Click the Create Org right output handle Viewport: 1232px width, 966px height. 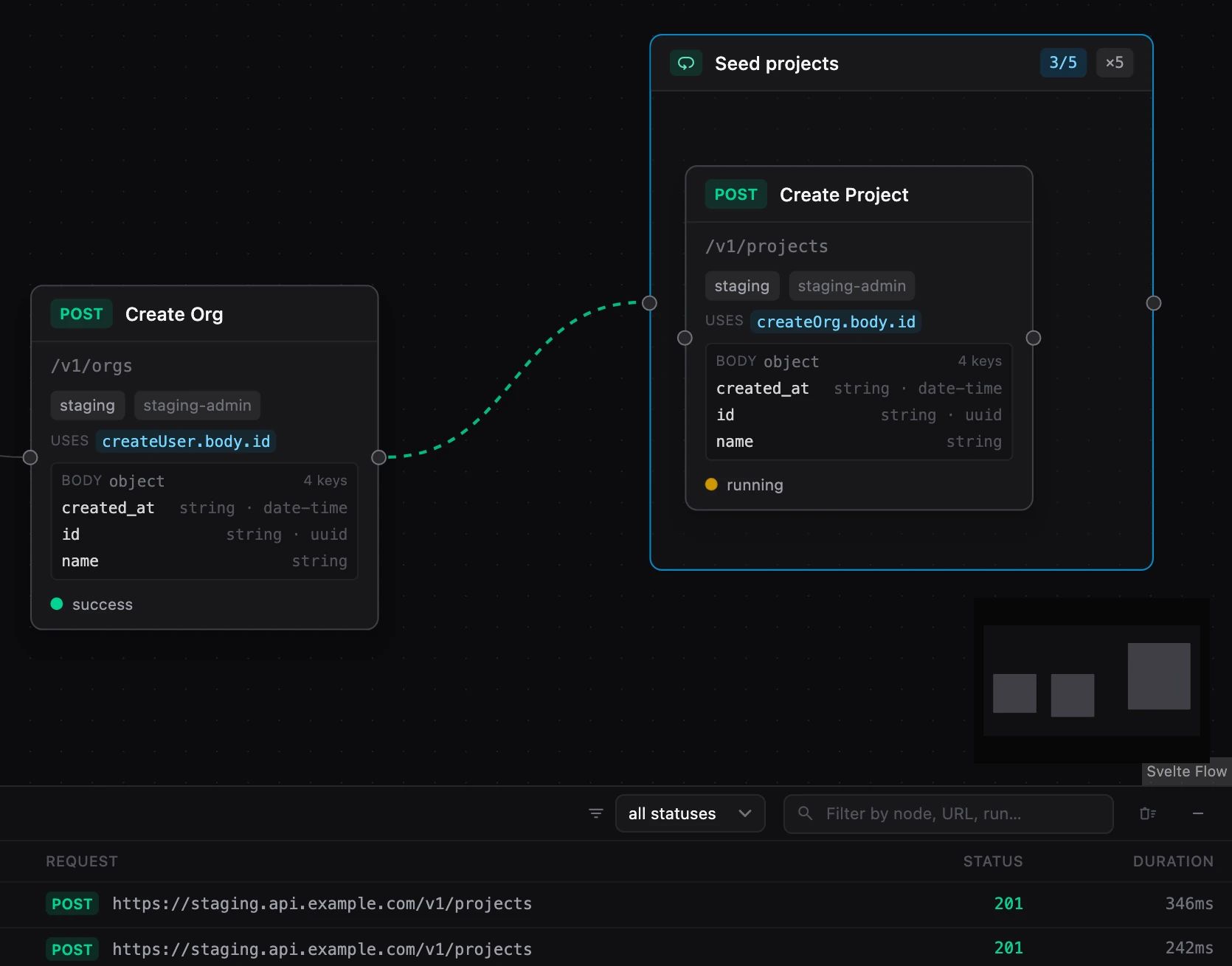[x=378, y=457]
